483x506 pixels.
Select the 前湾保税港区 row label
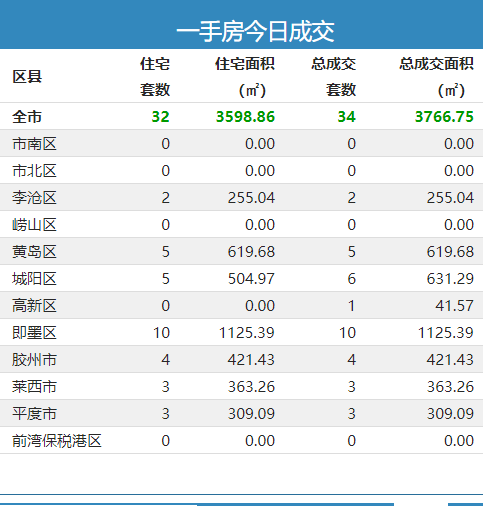point(57,441)
